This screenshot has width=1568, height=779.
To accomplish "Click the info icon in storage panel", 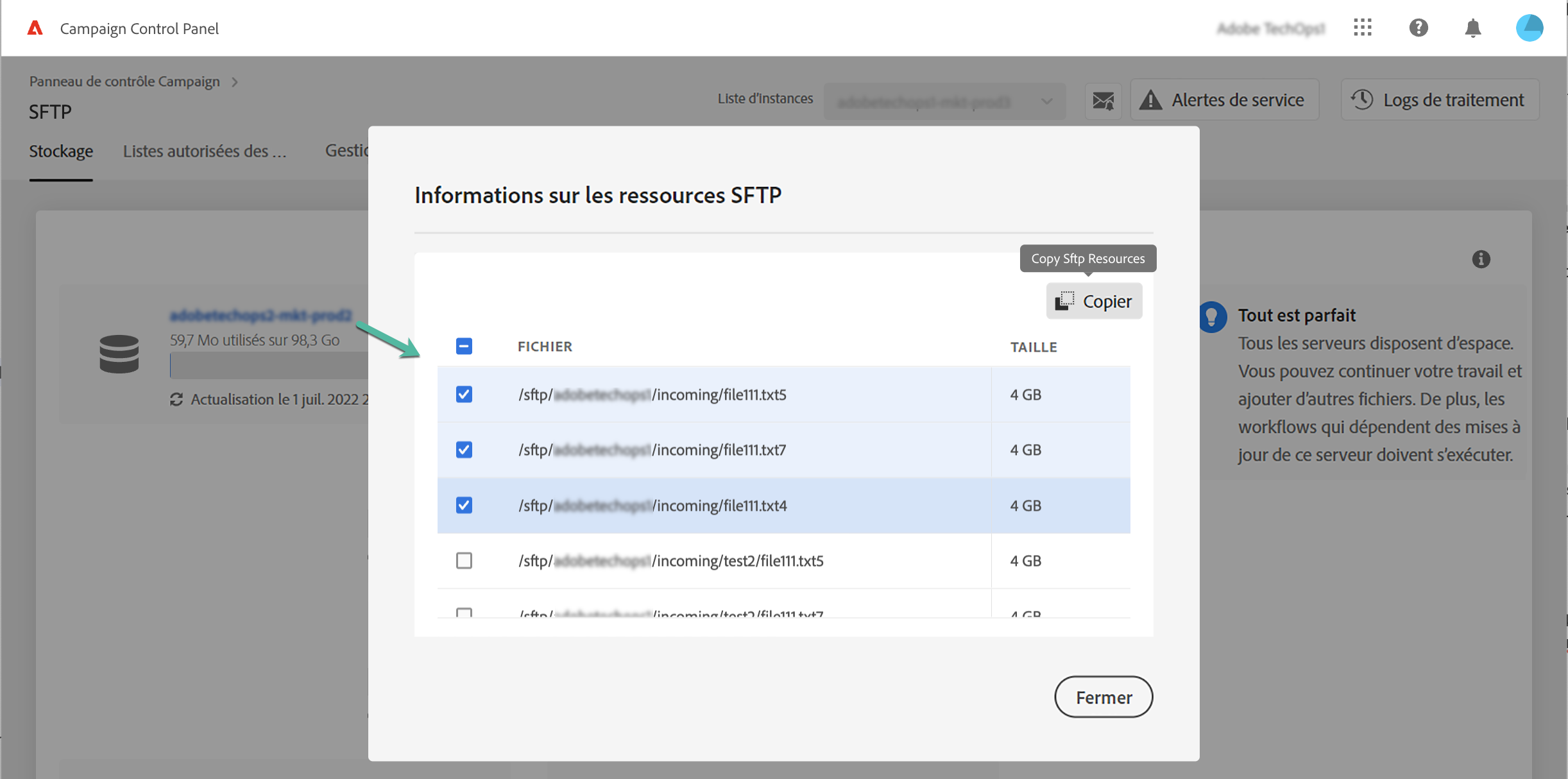I will point(1481,259).
